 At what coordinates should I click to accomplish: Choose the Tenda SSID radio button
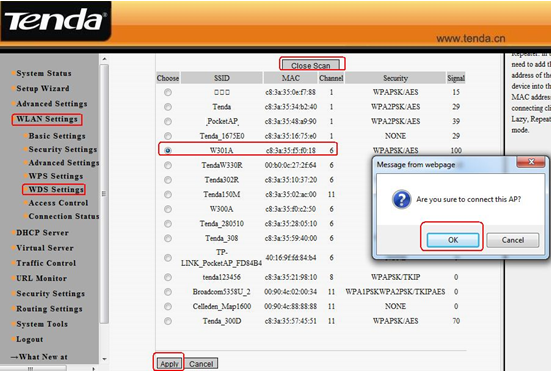[x=168, y=106]
